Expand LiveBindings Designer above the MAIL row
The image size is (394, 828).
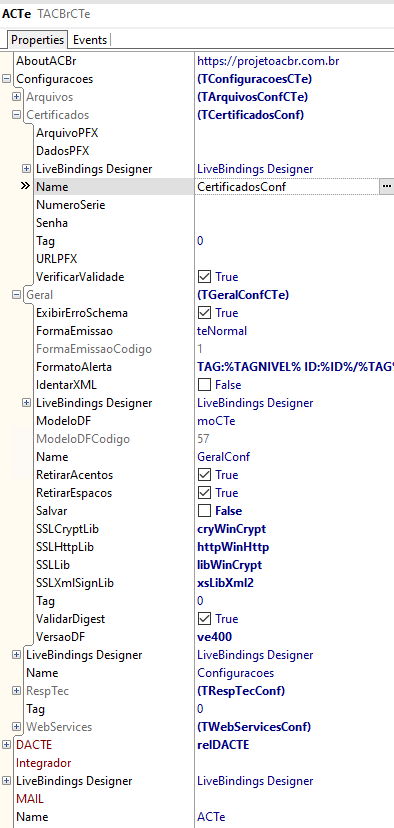pos(6,780)
